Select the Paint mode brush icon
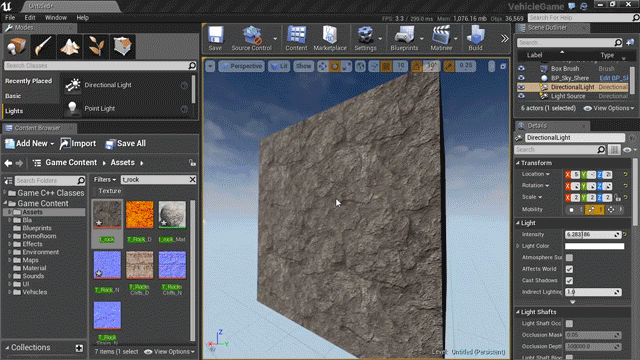Image resolution: width=640 pixels, height=360 pixels. (43, 47)
